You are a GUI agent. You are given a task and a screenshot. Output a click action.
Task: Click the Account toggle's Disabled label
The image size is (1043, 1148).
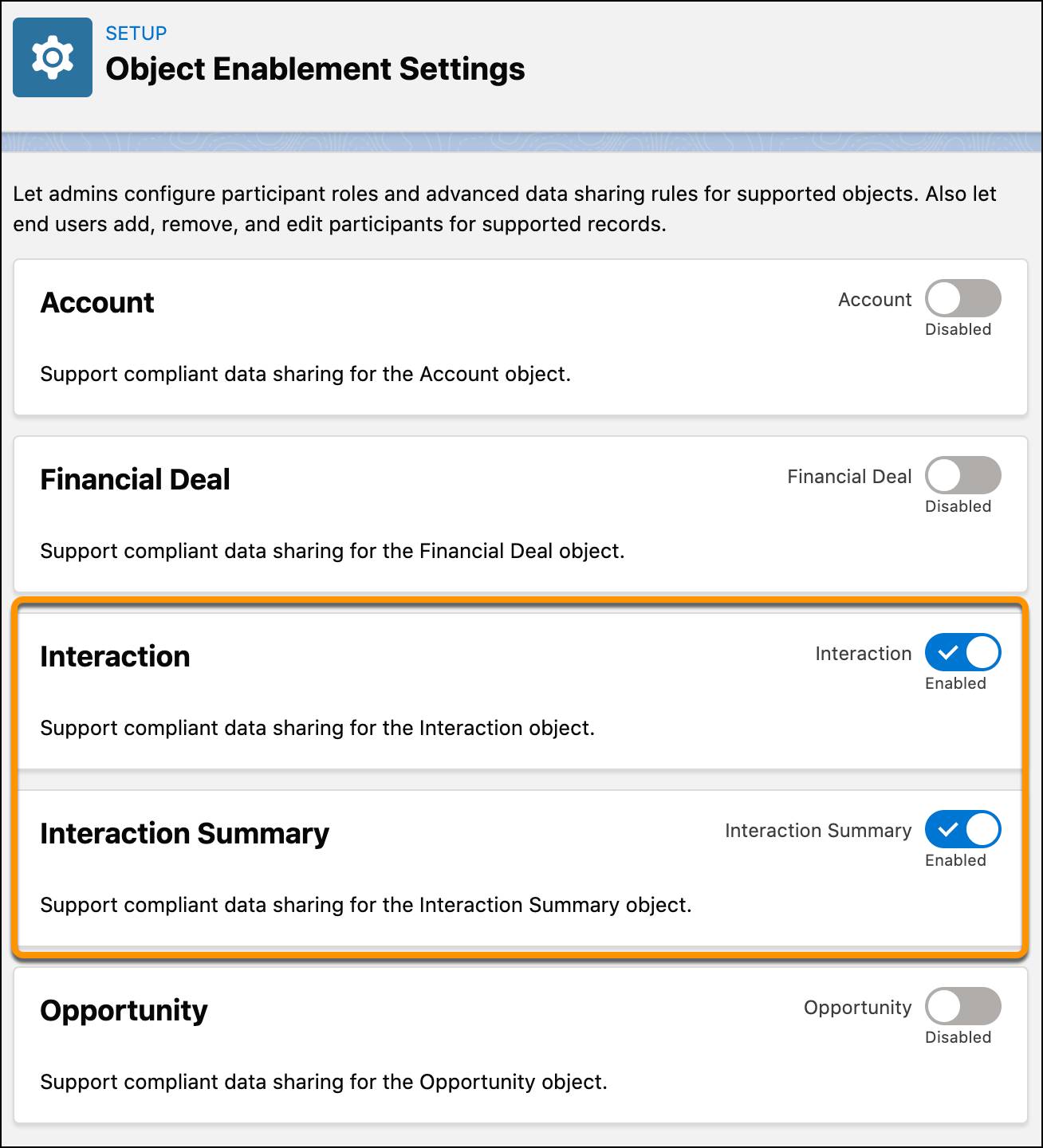click(960, 328)
